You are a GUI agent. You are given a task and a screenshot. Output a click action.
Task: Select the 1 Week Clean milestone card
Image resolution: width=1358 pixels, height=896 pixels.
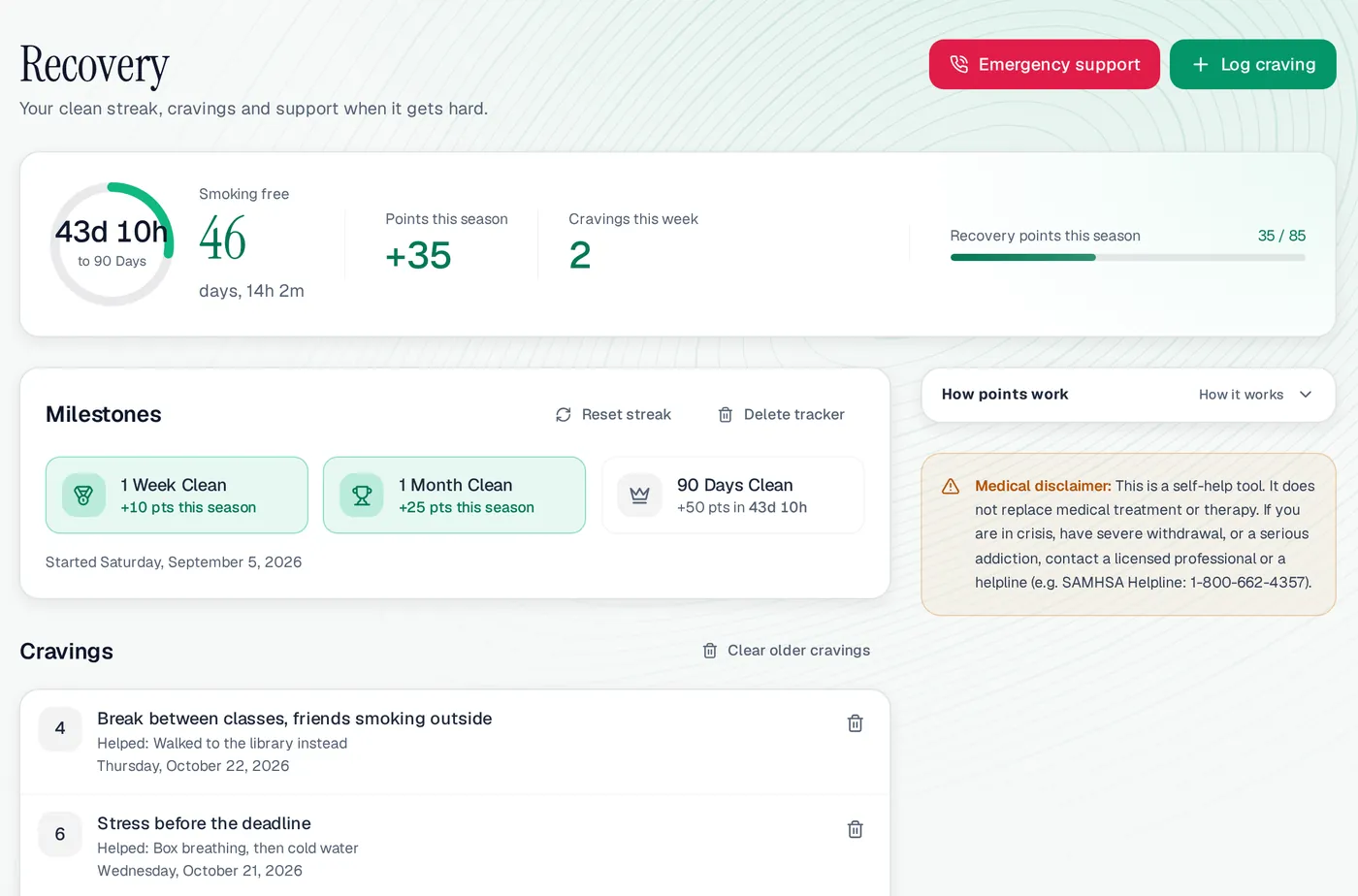click(x=177, y=496)
